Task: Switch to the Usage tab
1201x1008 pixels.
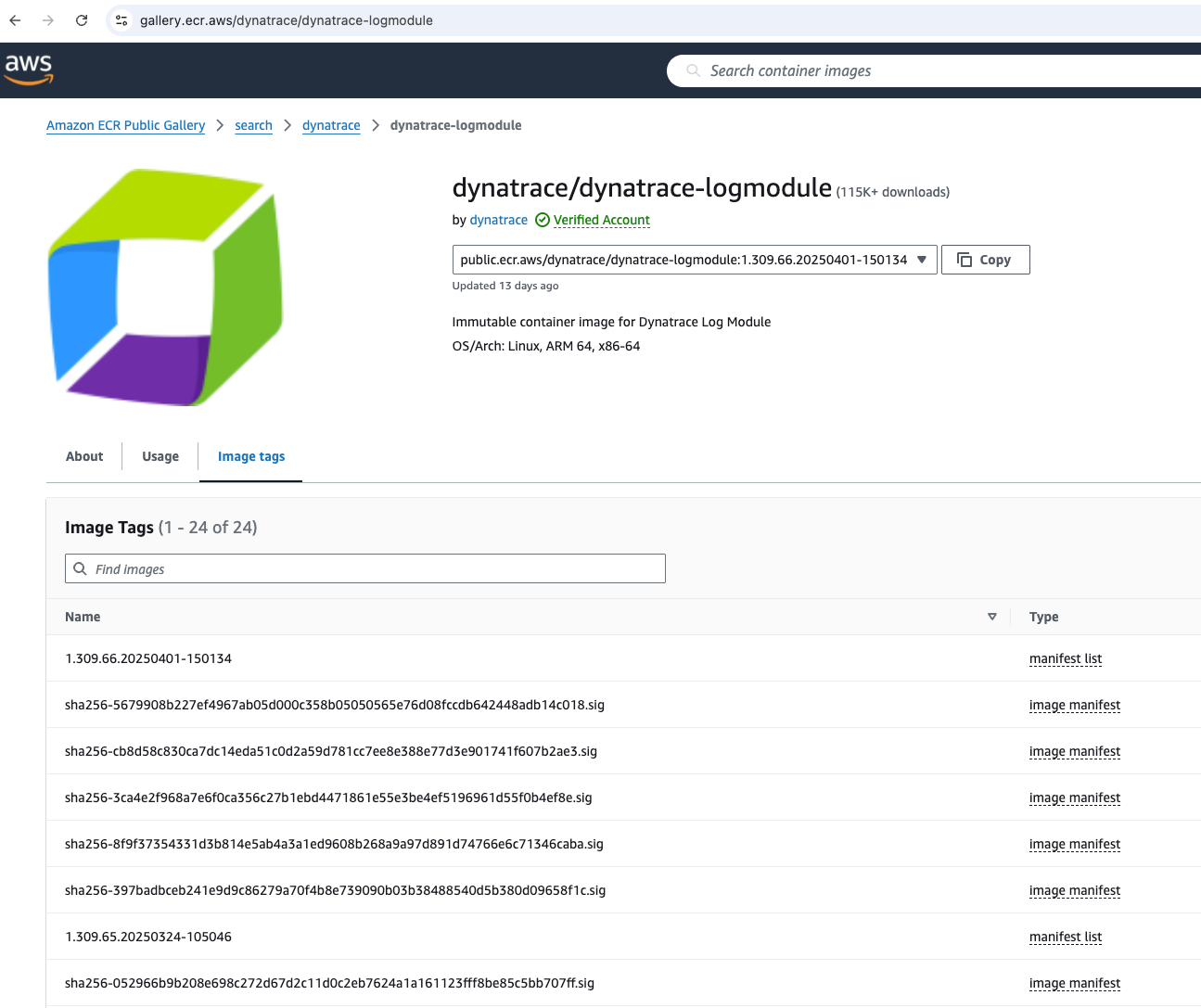Action: (160, 456)
